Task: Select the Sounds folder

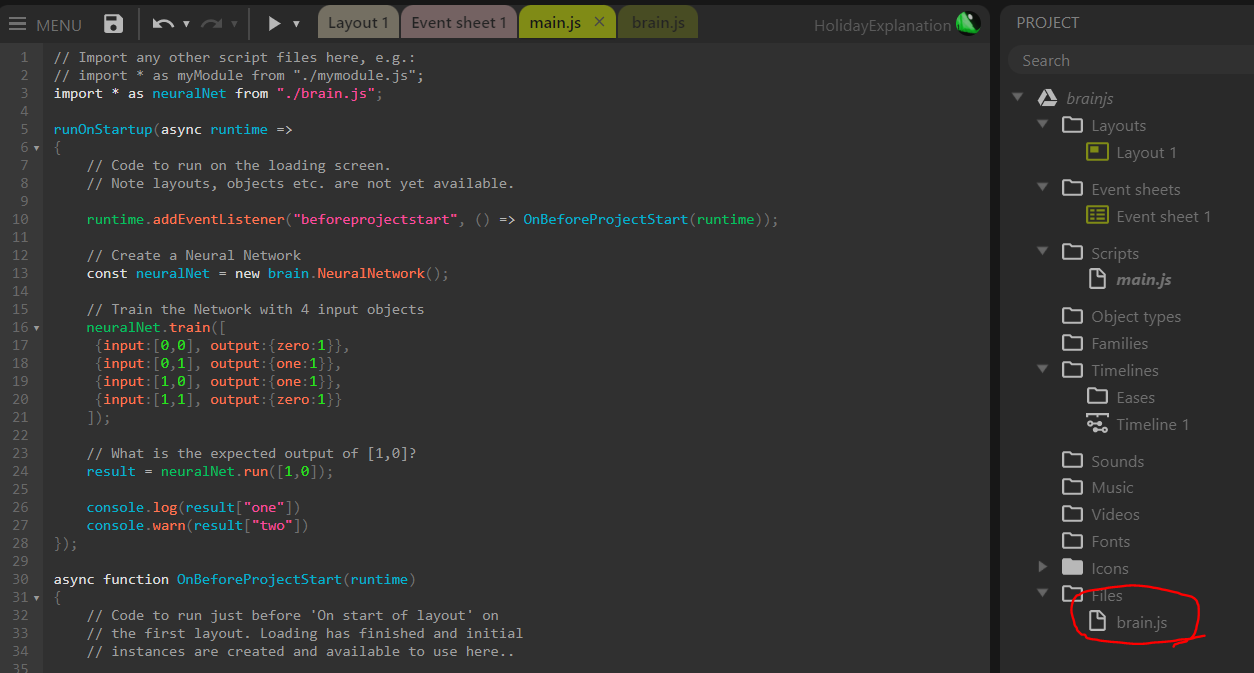Action: coord(1117,461)
